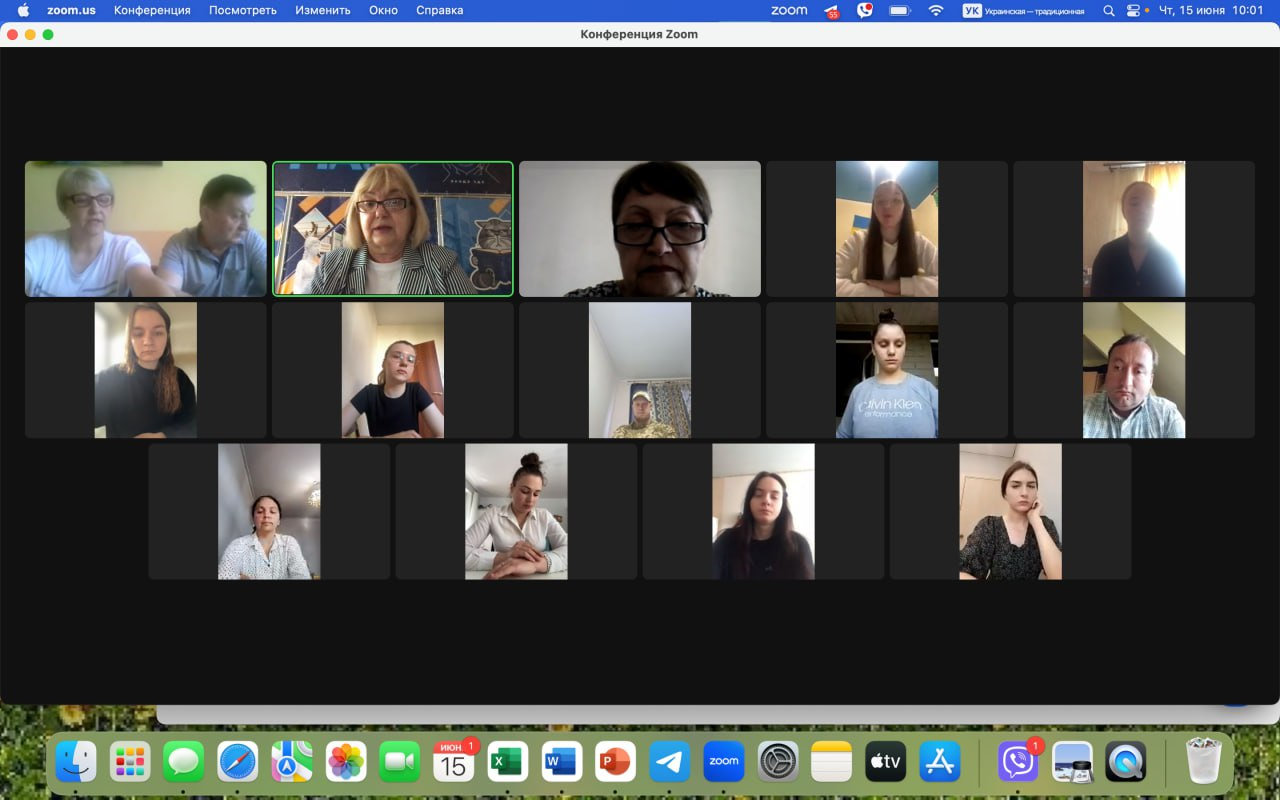Screen dimensions: 1280x800
Task: Show battery status from the menu bar
Action: click(x=899, y=10)
